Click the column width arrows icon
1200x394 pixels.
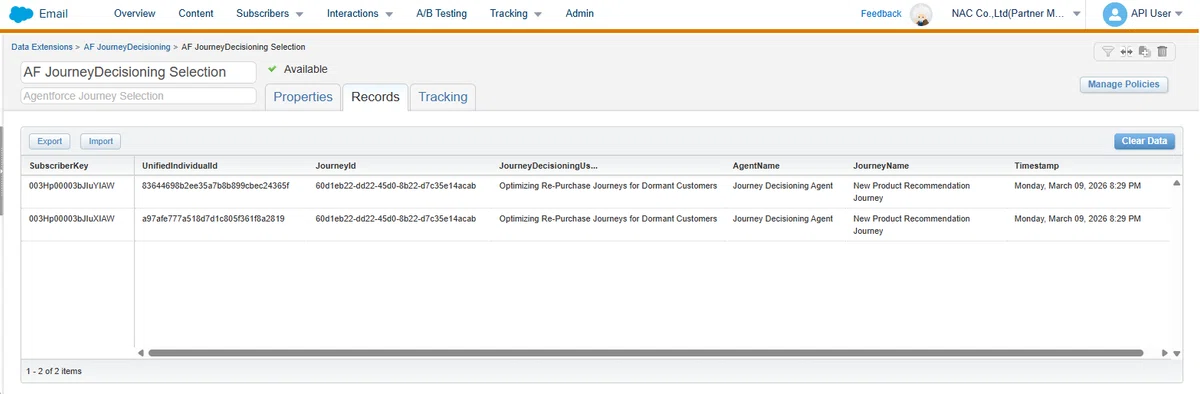(1125, 52)
